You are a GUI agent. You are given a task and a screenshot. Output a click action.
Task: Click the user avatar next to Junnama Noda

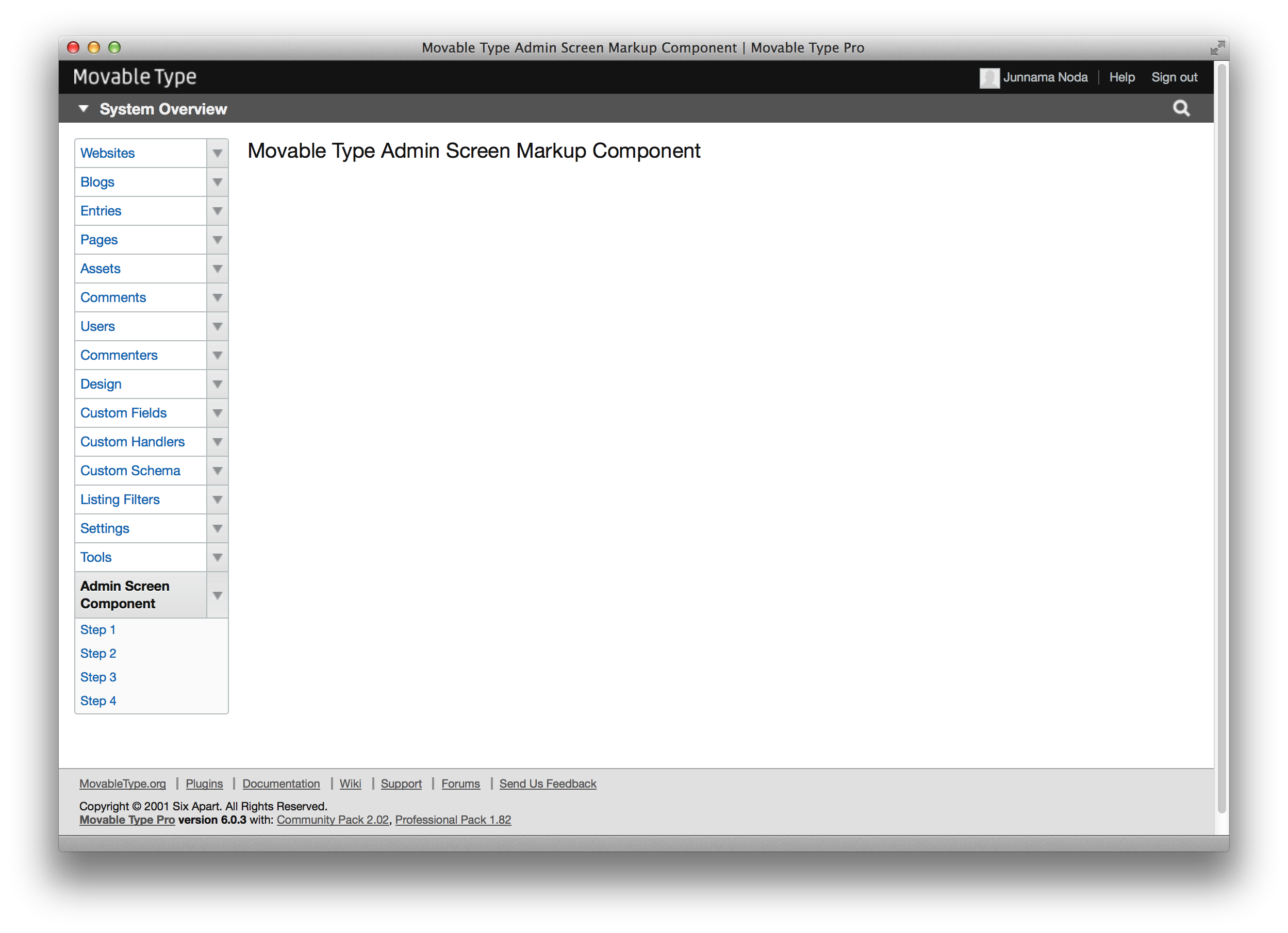tap(989, 78)
